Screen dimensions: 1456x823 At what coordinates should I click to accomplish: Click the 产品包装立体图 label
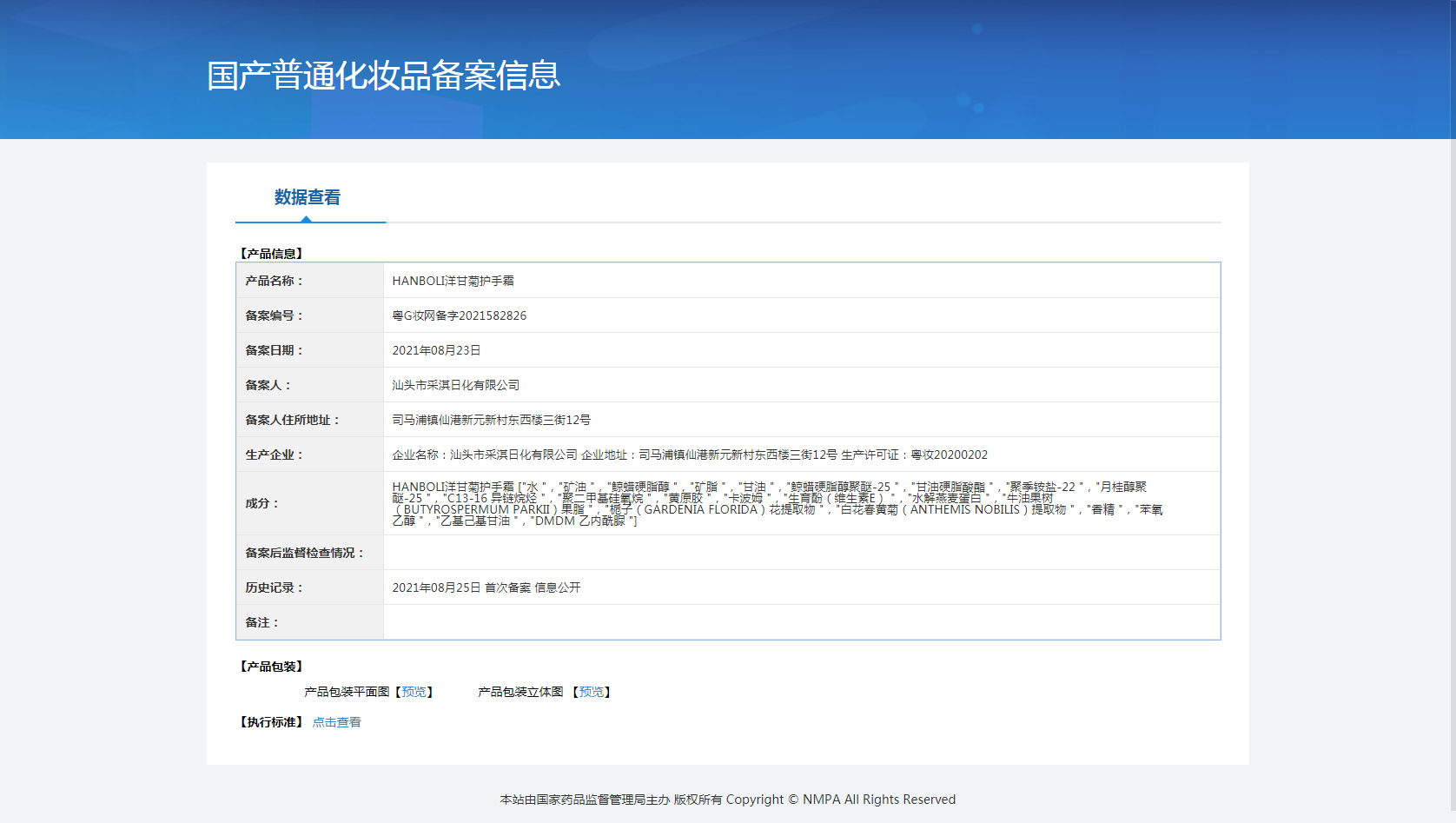[x=520, y=692]
